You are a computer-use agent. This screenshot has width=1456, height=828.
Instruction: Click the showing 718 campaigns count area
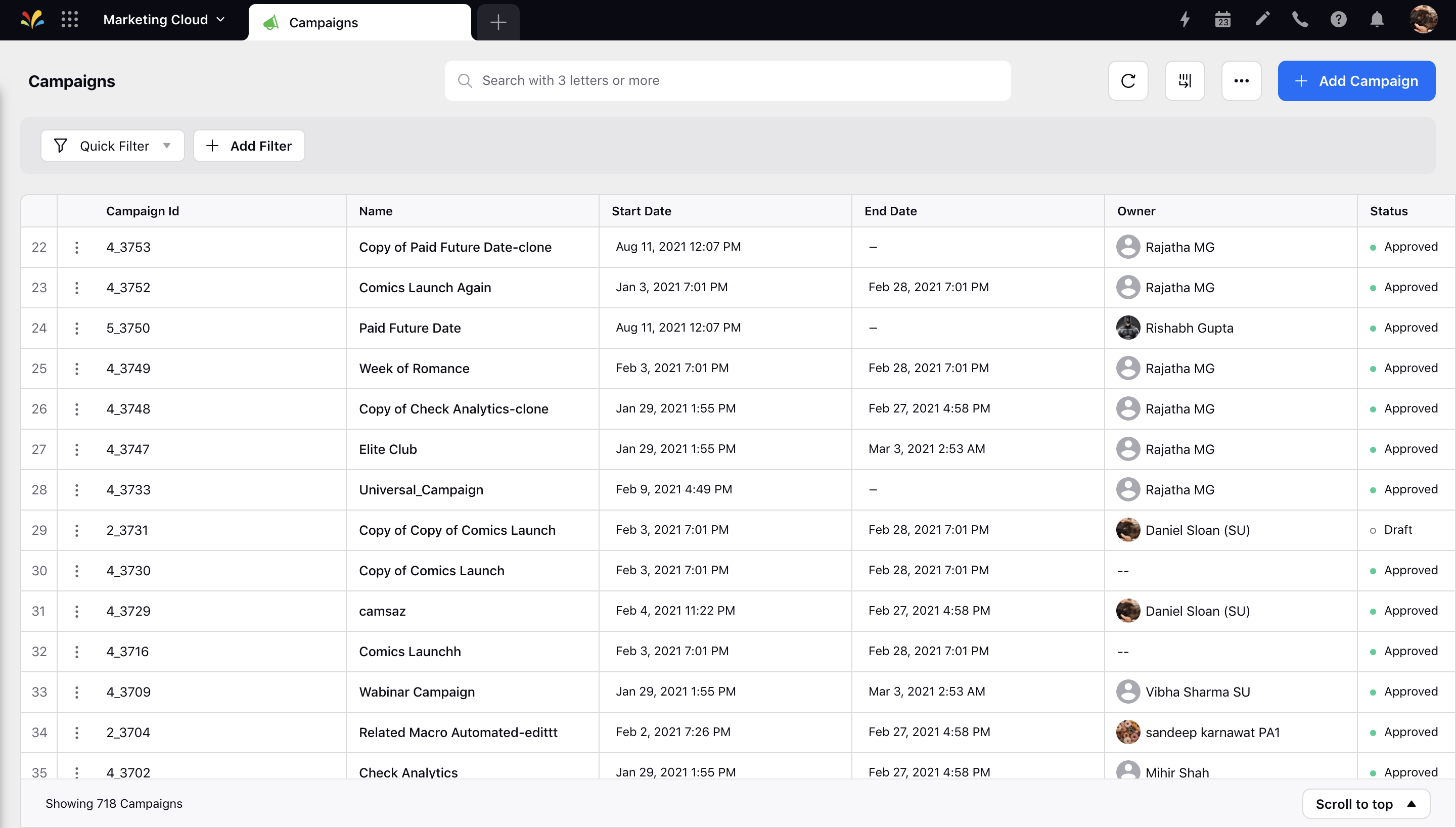[x=113, y=803]
